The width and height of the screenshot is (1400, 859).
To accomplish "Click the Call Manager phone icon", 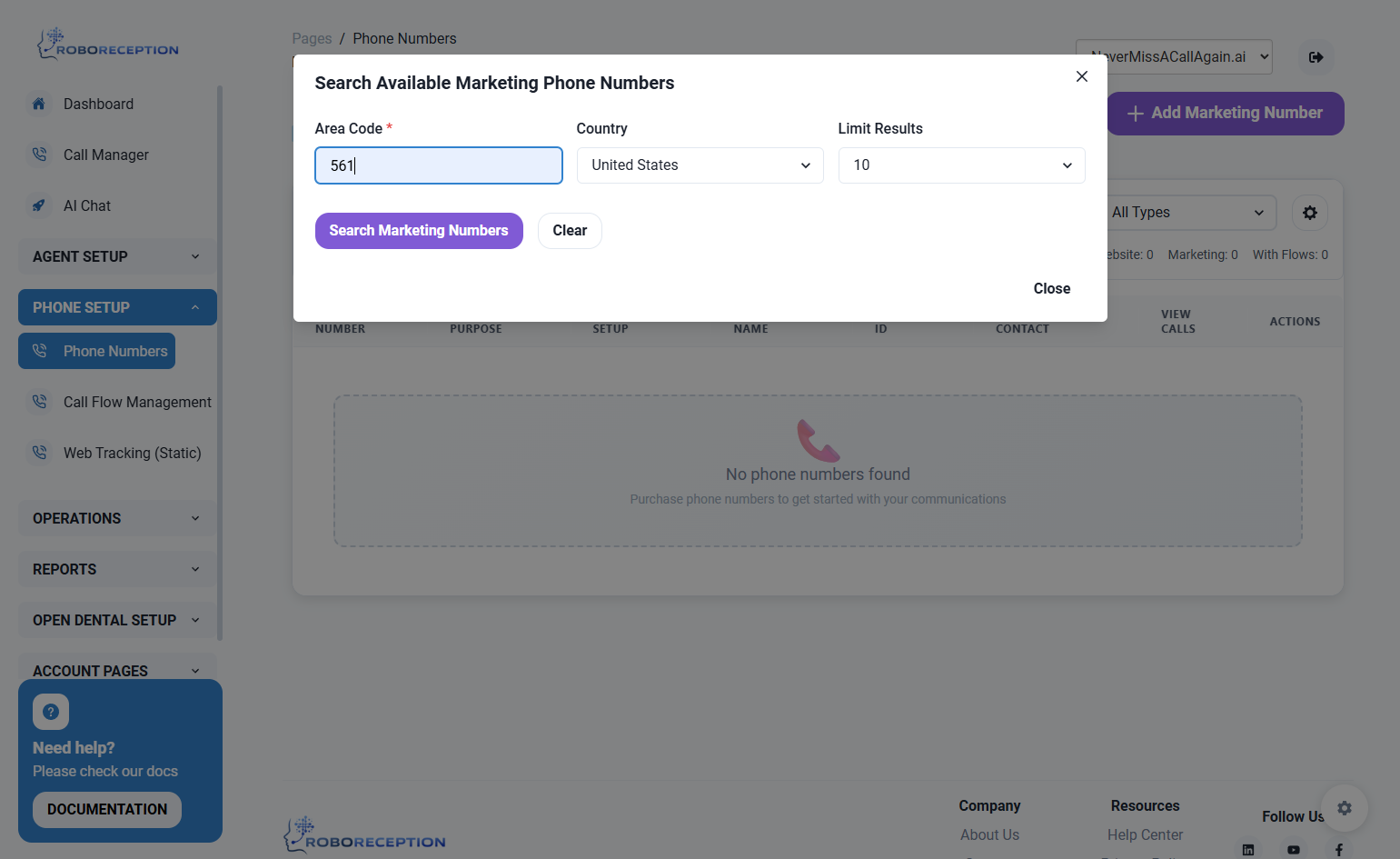I will (x=39, y=155).
